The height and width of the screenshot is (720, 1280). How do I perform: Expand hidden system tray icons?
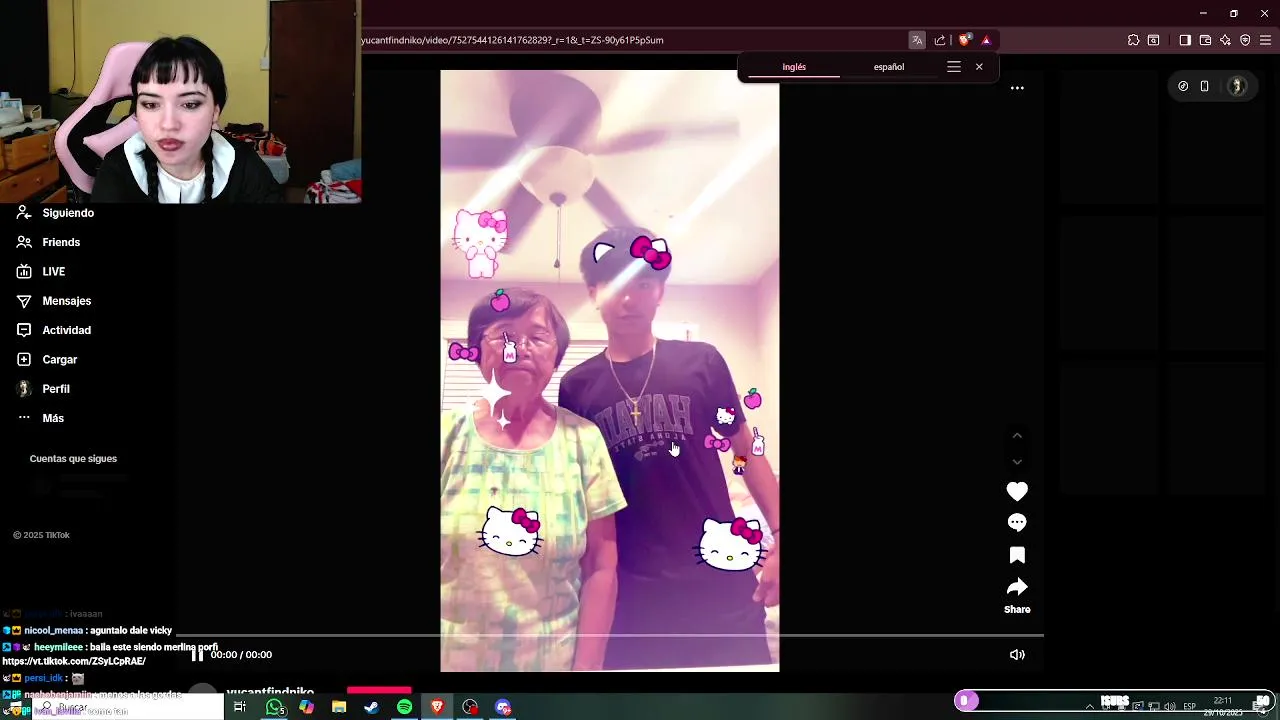(1090, 707)
